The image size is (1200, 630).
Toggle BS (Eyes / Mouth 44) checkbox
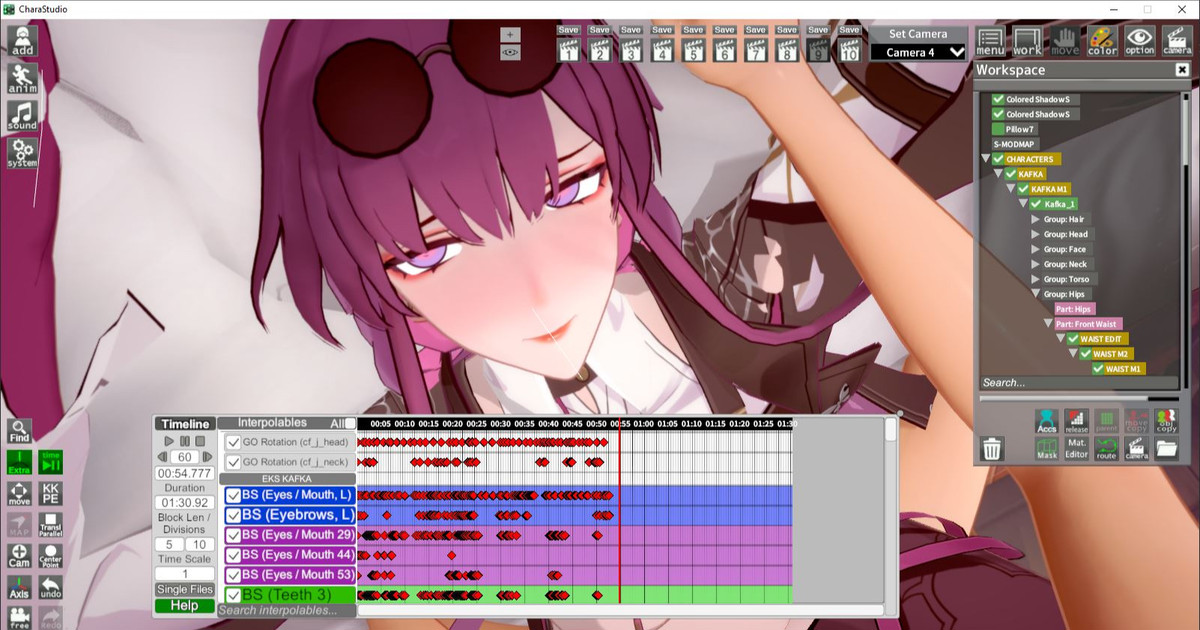coord(234,555)
